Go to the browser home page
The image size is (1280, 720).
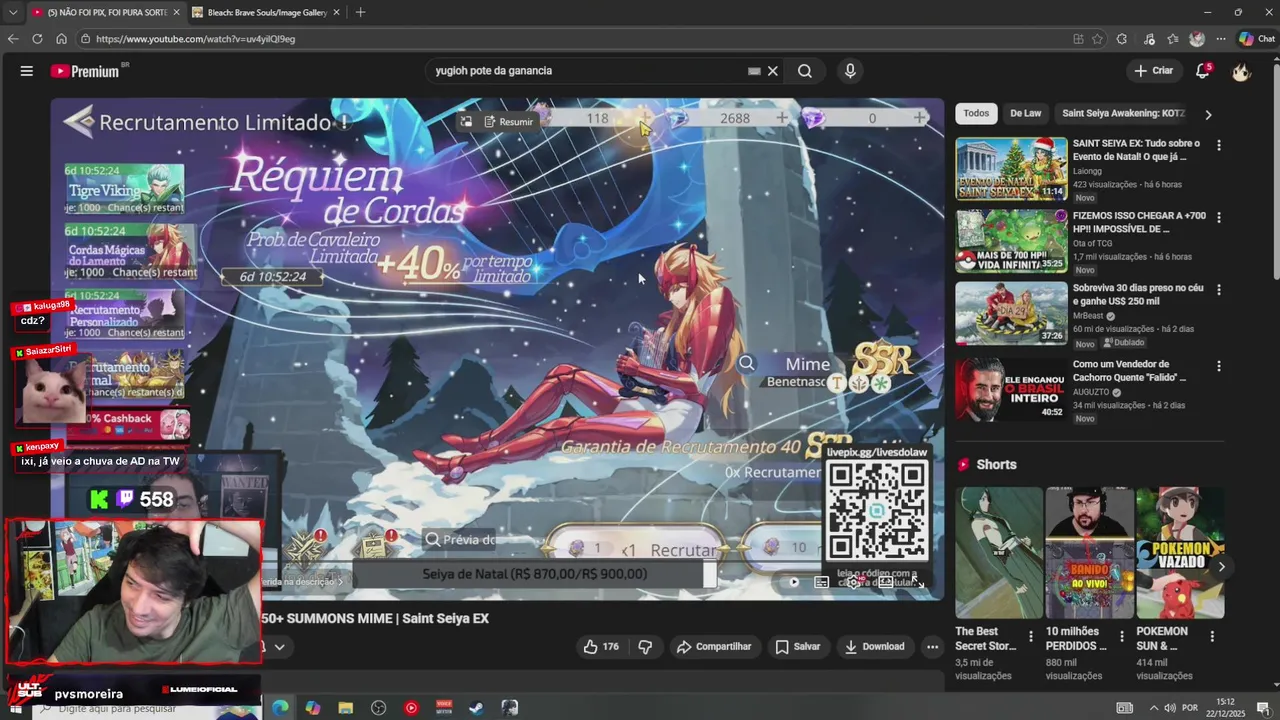pos(61,39)
